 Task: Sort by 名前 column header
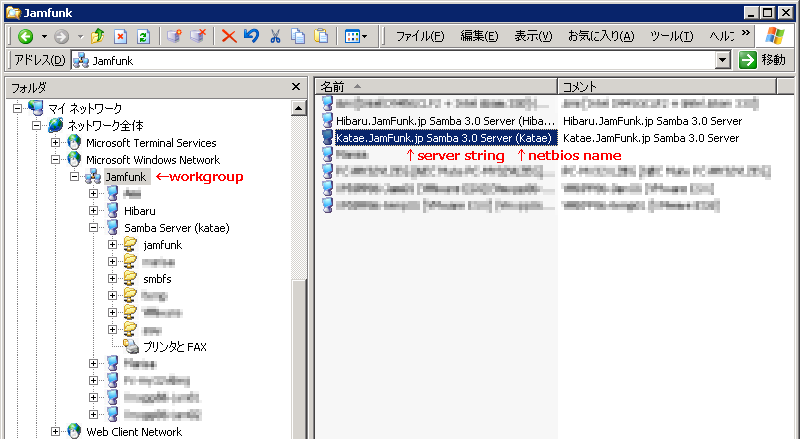click(x=436, y=87)
